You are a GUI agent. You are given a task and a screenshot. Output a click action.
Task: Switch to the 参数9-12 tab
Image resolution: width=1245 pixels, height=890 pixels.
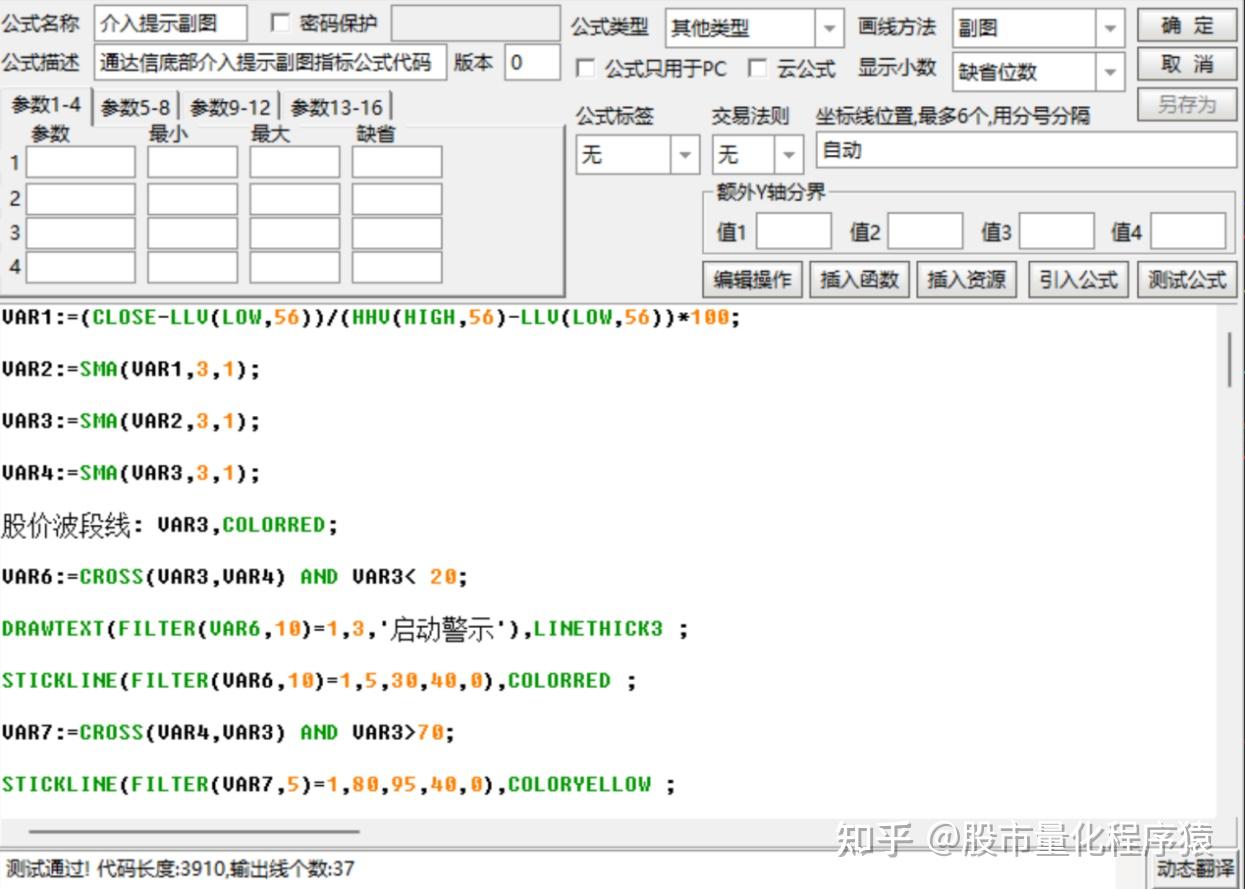[x=231, y=107]
